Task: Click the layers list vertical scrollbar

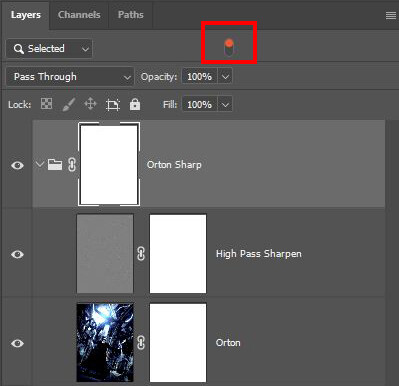Action: tap(391, 253)
